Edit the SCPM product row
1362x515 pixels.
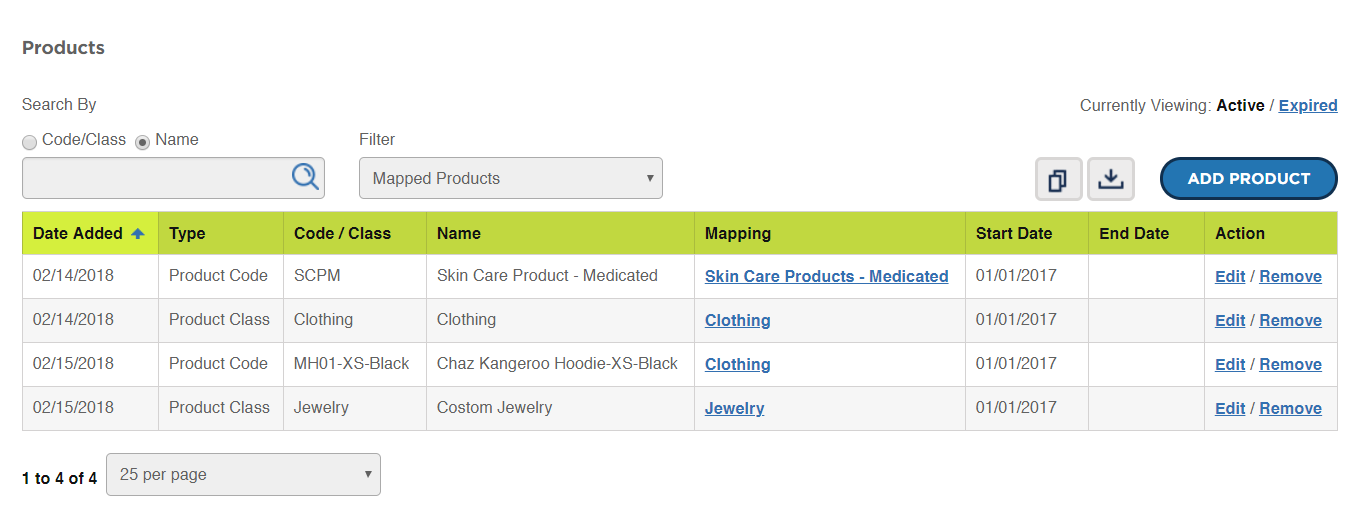[x=1230, y=276]
